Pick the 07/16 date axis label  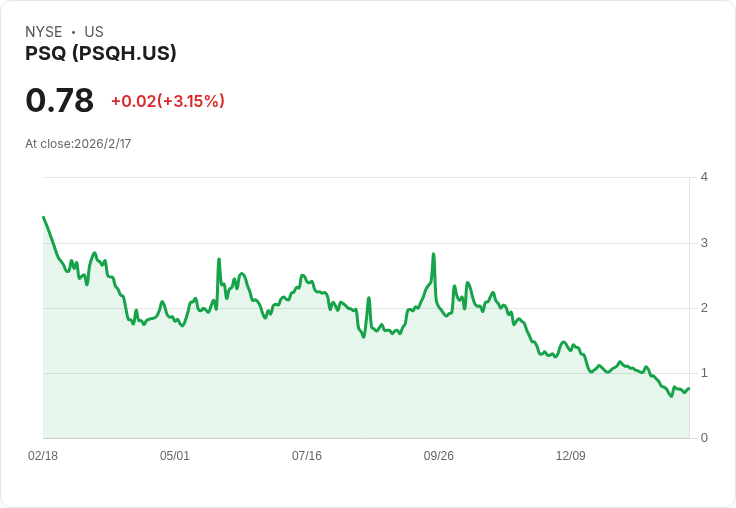point(307,456)
